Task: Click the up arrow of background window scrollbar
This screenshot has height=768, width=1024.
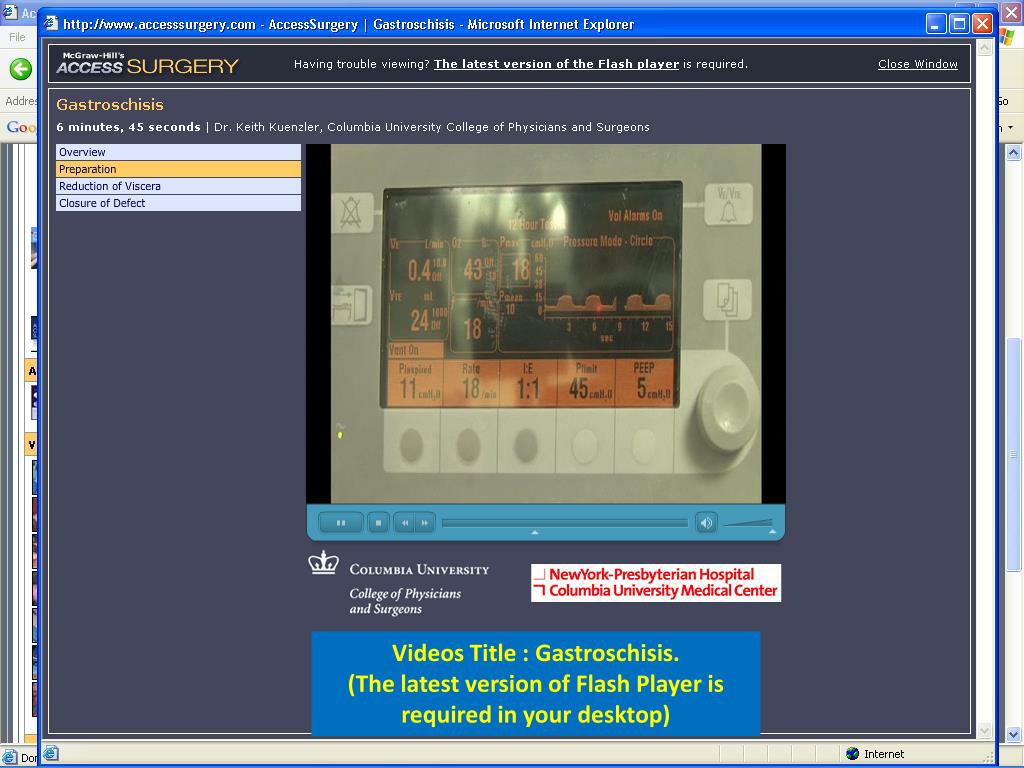Action: click(1014, 153)
